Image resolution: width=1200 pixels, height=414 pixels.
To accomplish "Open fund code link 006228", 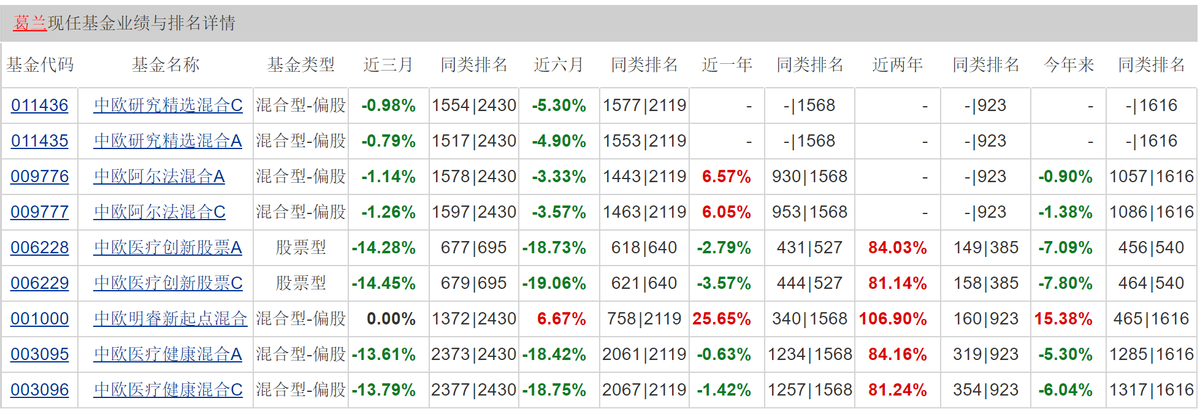I will pyautogui.click(x=40, y=248).
